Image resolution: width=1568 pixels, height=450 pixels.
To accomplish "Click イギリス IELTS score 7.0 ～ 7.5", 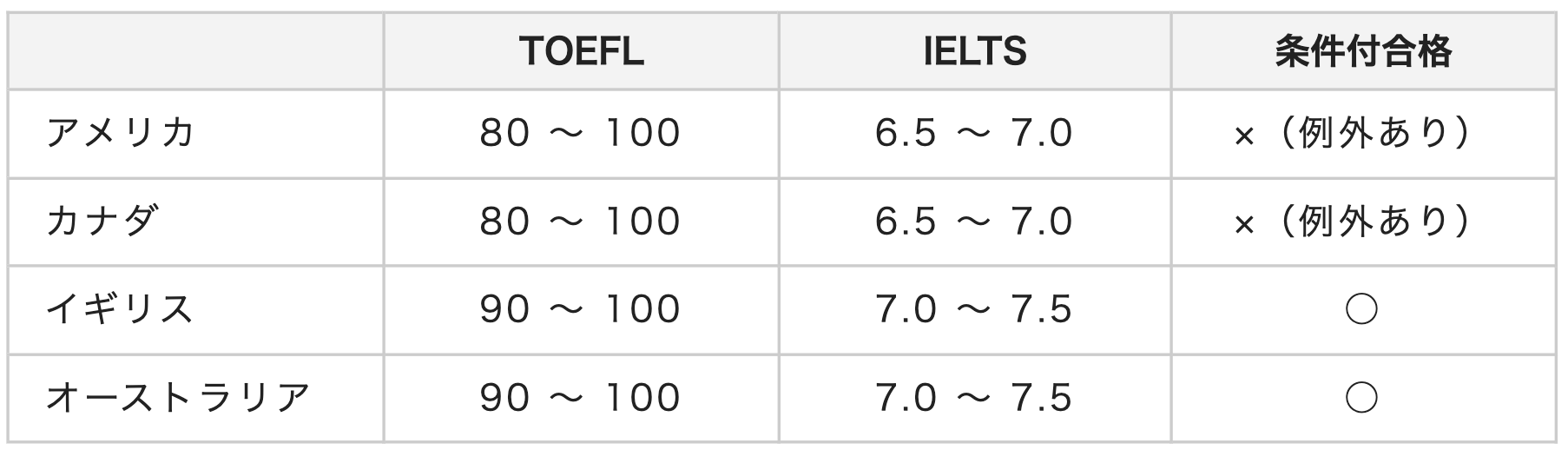I will click(974, 309).
